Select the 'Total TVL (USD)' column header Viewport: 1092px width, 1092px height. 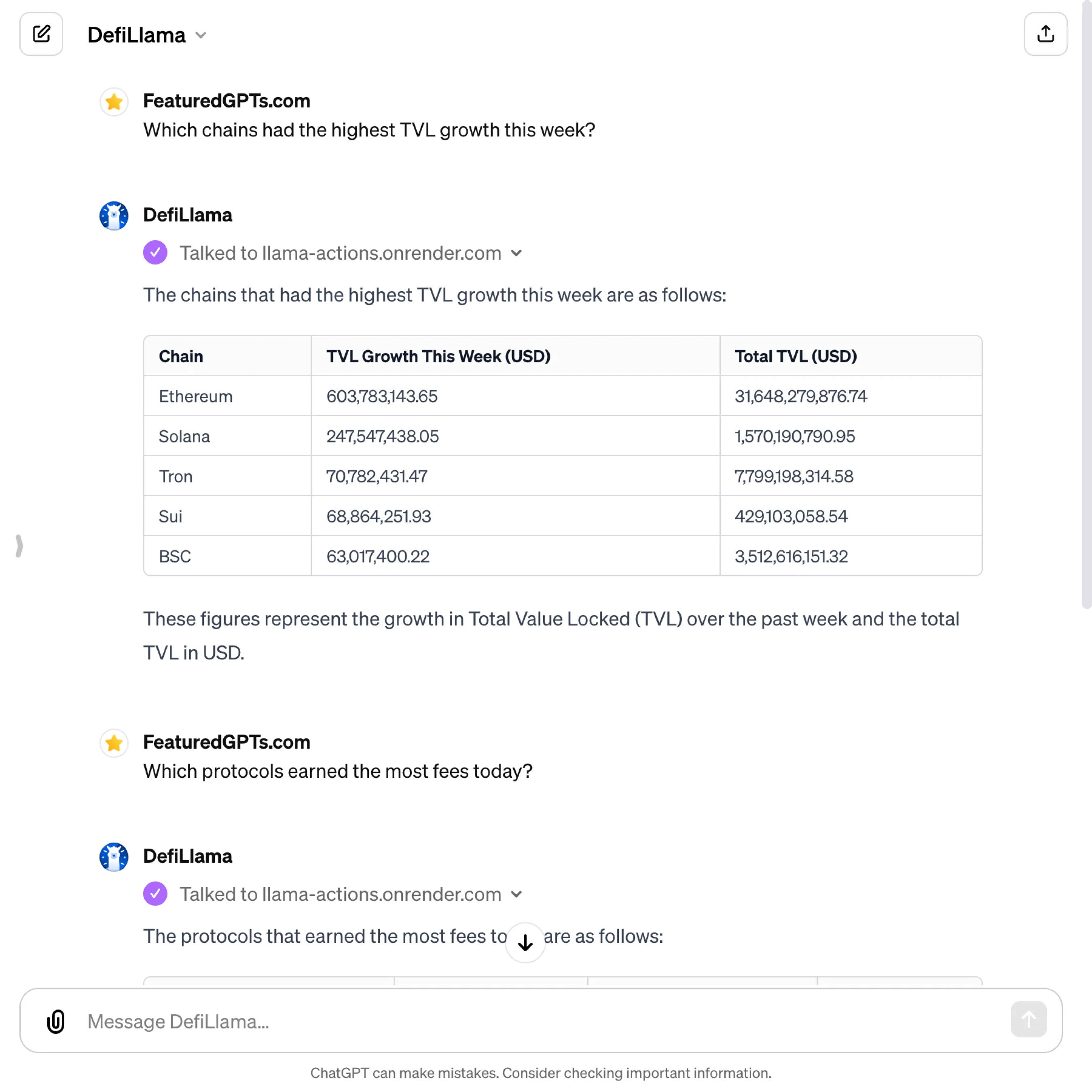(x=796, y=356)
